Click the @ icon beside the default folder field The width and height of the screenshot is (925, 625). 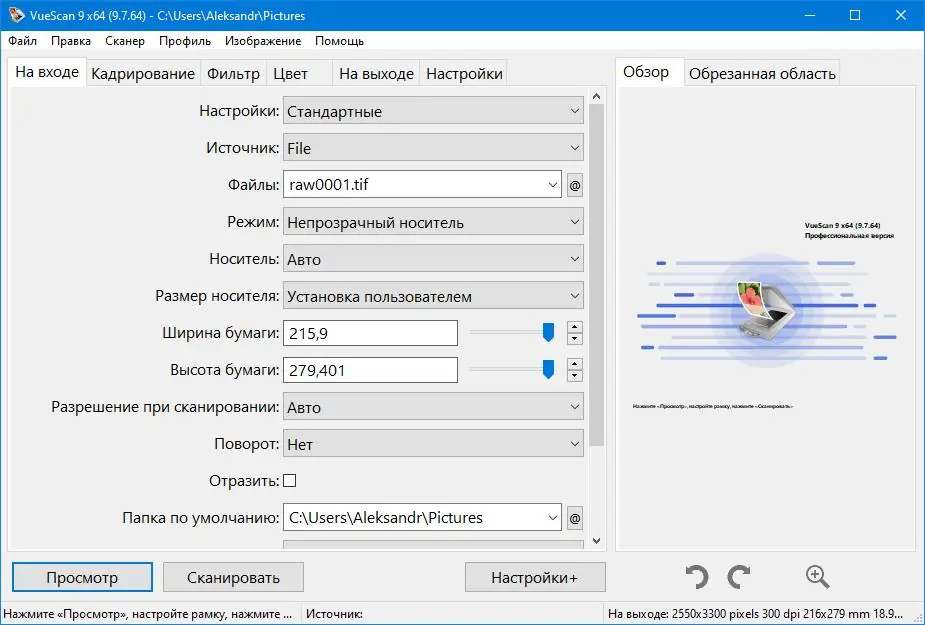tap(575, 517)
